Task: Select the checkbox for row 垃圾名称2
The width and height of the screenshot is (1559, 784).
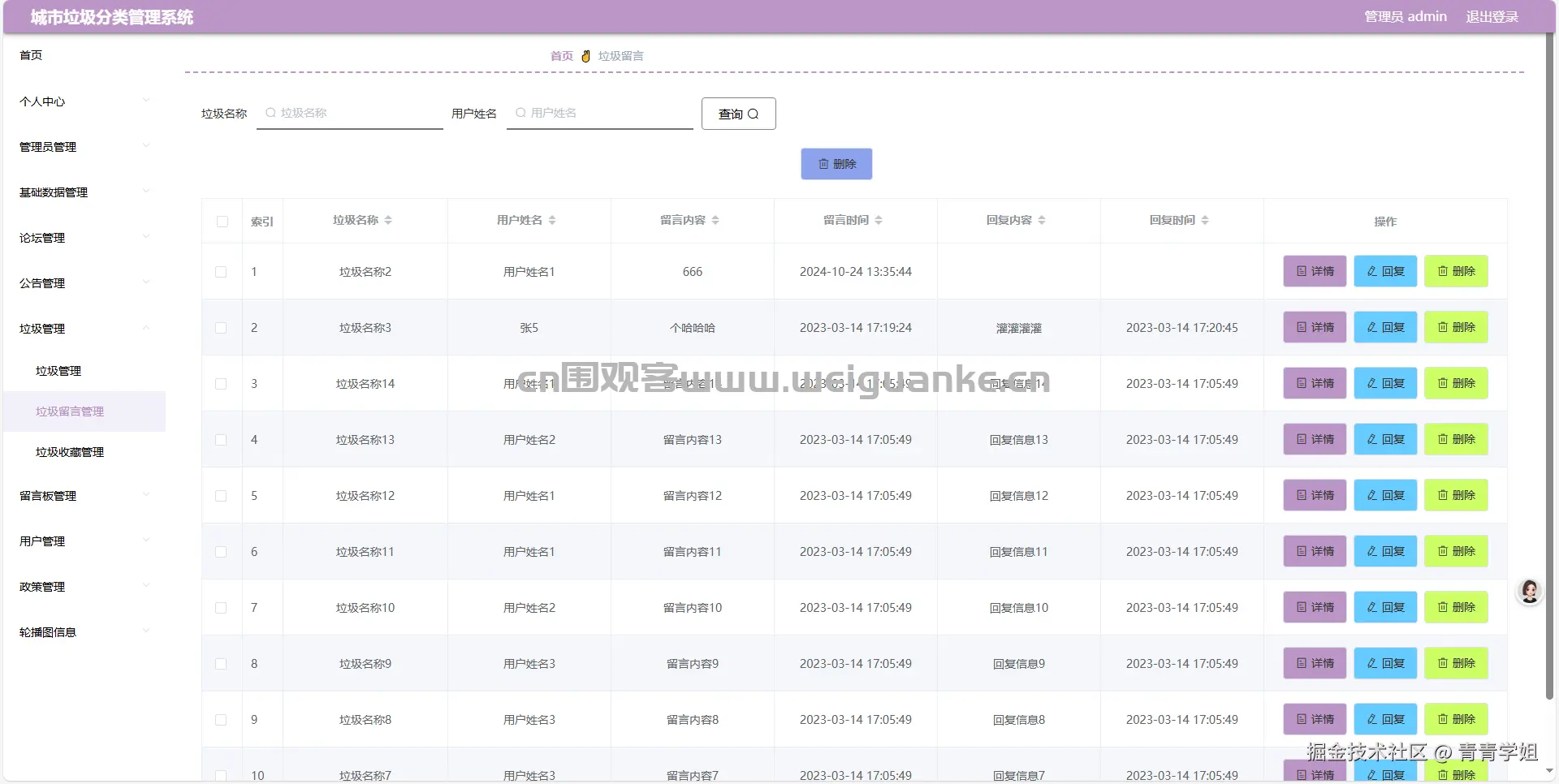Action: (x=221, y=272)
